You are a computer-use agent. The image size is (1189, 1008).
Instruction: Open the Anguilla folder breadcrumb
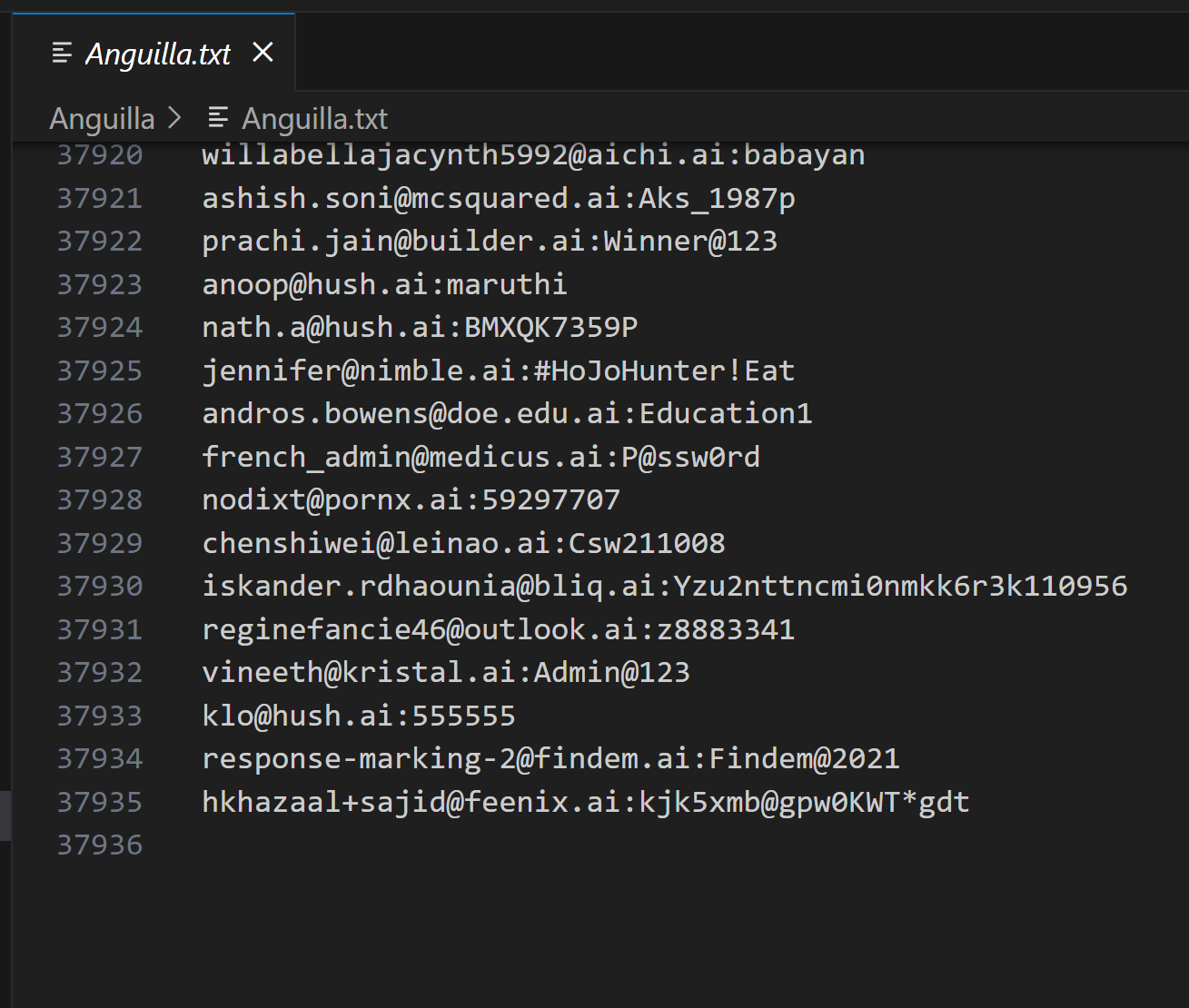click(102, 119)
